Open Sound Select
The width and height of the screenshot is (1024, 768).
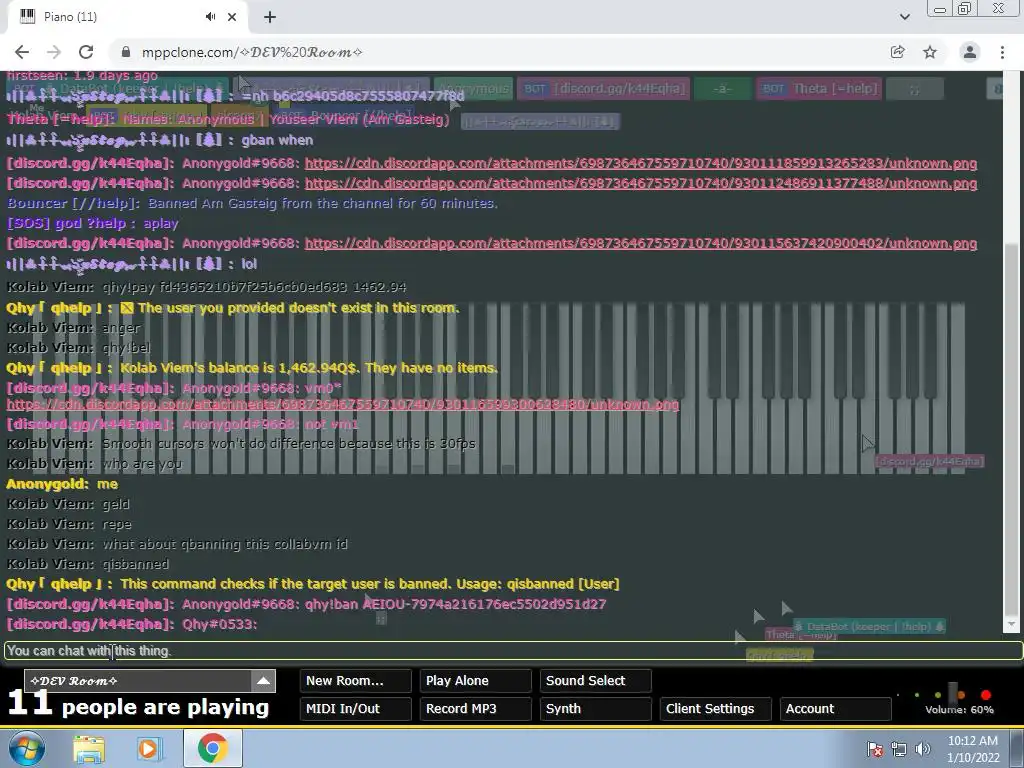pyautogui.click(x=595, y=680)
